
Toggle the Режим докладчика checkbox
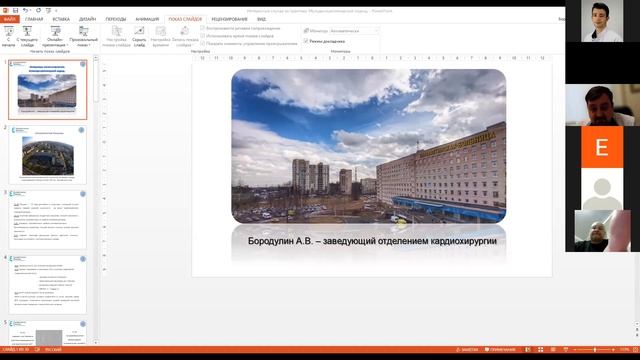pyautogui.click(x=306, y=41)
